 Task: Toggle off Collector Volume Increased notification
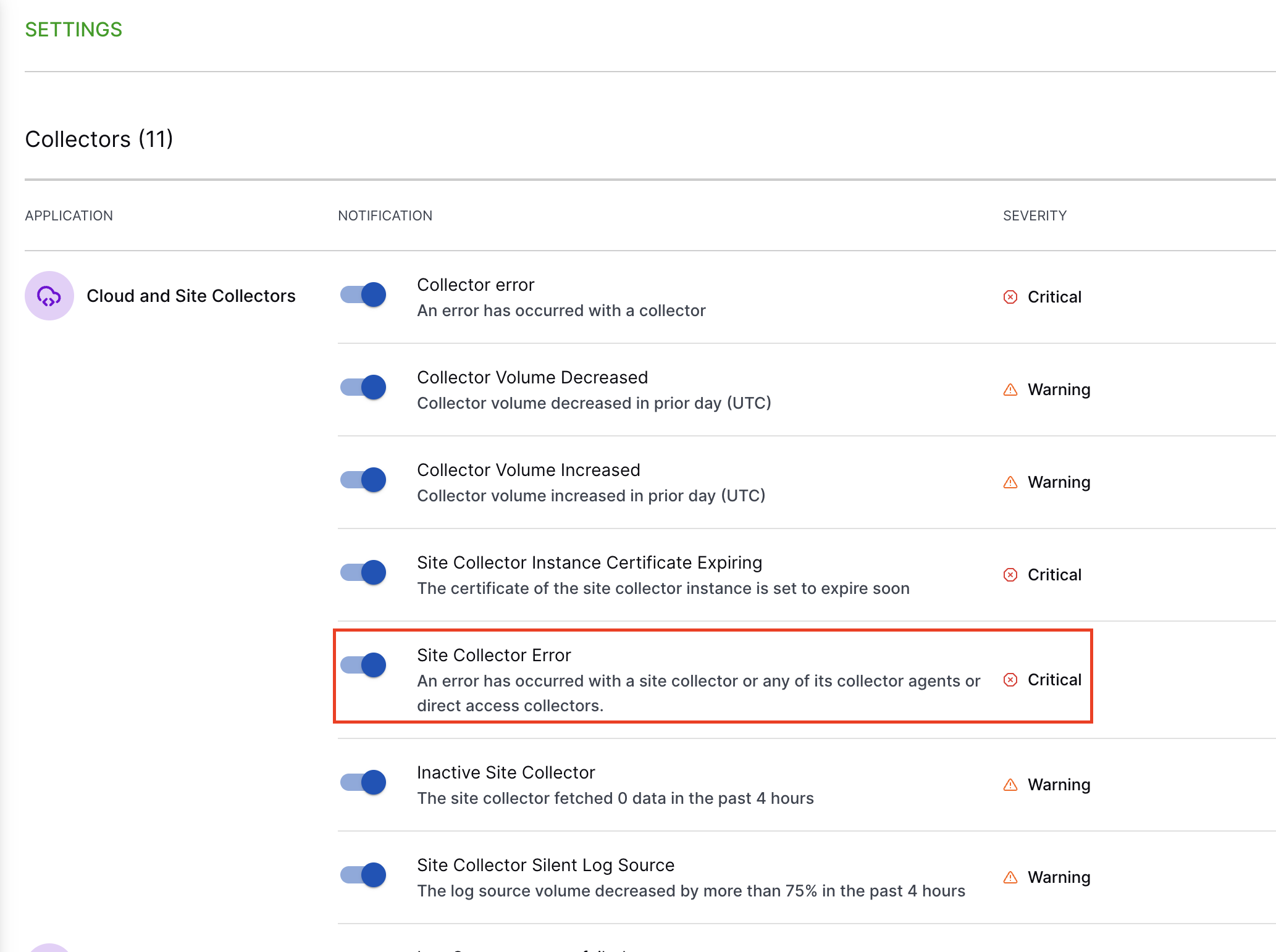pos(363,480)
